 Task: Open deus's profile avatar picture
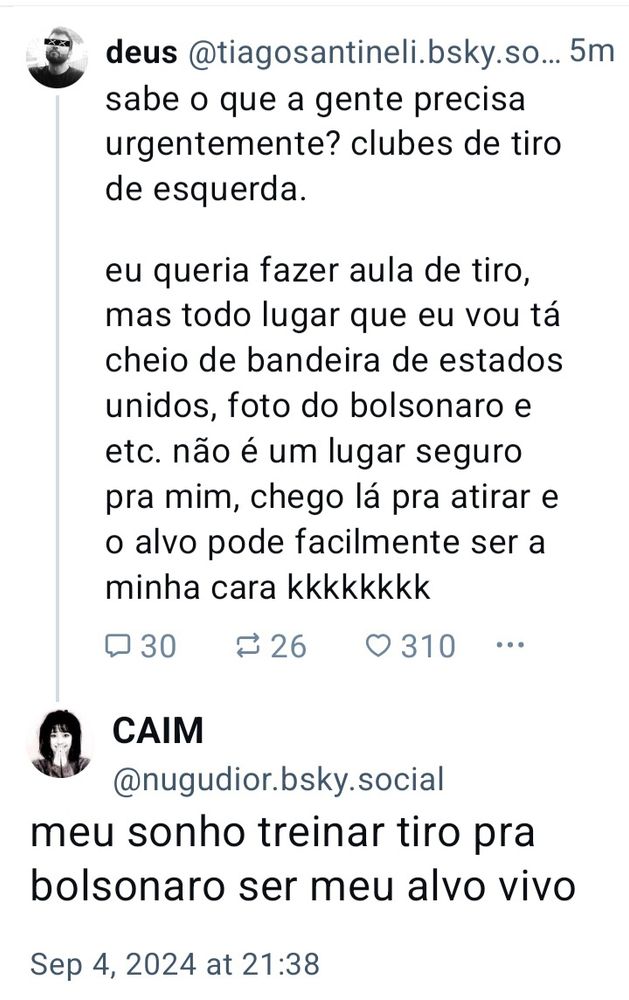click(57, 57)
